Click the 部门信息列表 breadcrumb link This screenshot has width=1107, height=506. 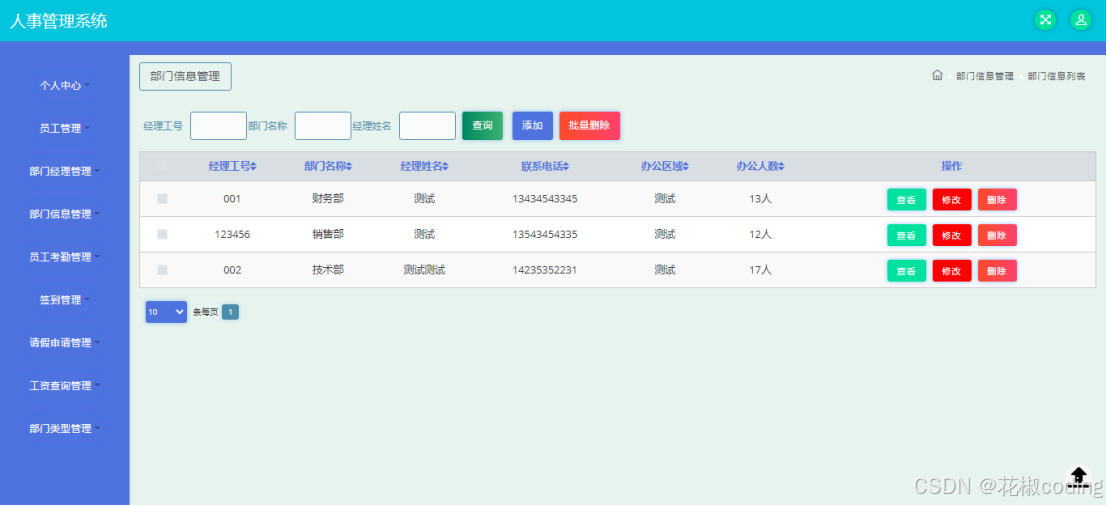click(1056, 76)
